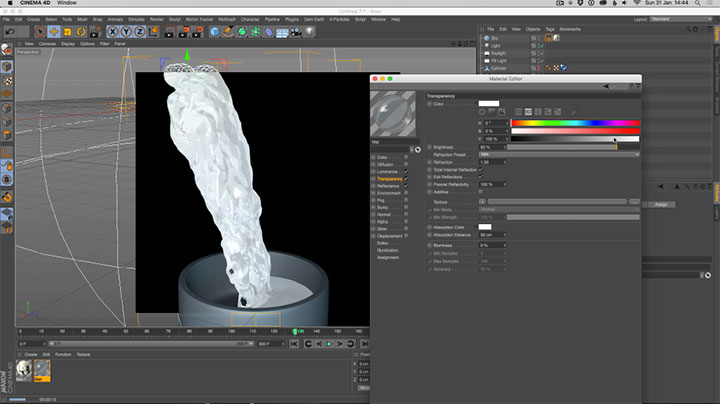Screen dimensions: 720x404
Task: Click the green generator object icon
Action: tap(242, 32)
